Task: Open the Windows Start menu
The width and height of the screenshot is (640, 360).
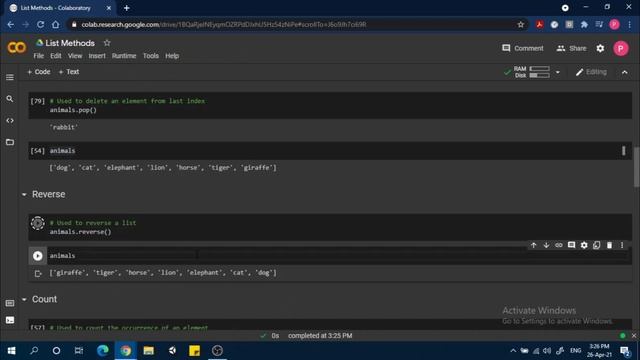Action: click(x=11, y=351)
